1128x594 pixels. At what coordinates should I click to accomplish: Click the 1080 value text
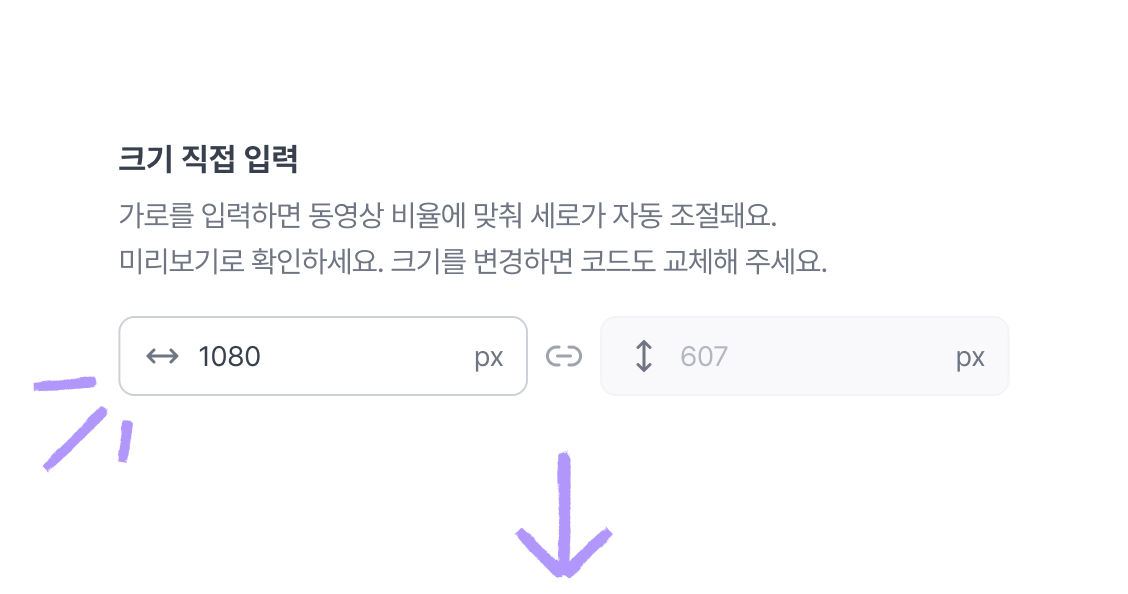229,357
